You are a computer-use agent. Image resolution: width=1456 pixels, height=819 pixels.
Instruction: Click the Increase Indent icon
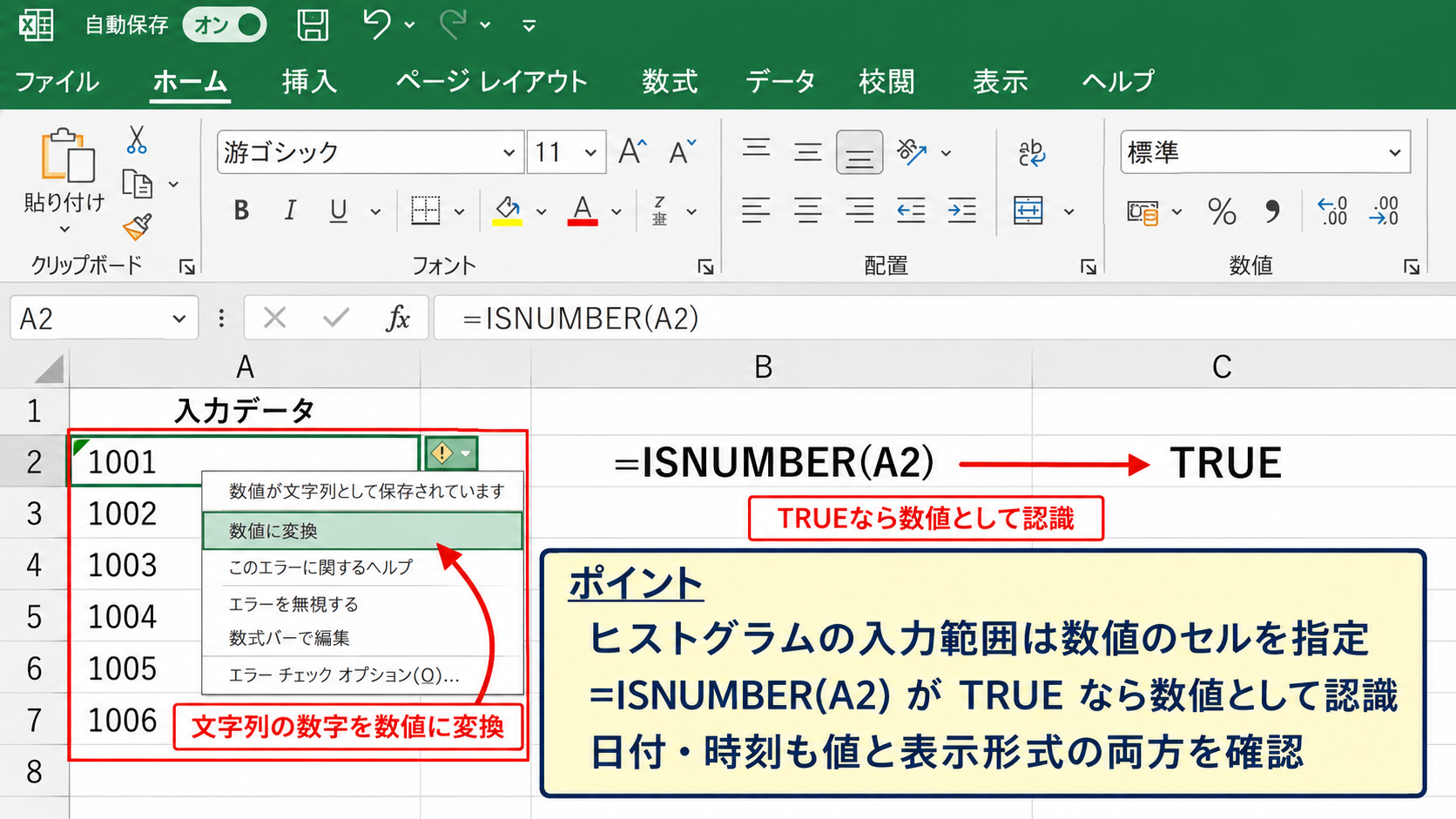click(x=962, y=211)
